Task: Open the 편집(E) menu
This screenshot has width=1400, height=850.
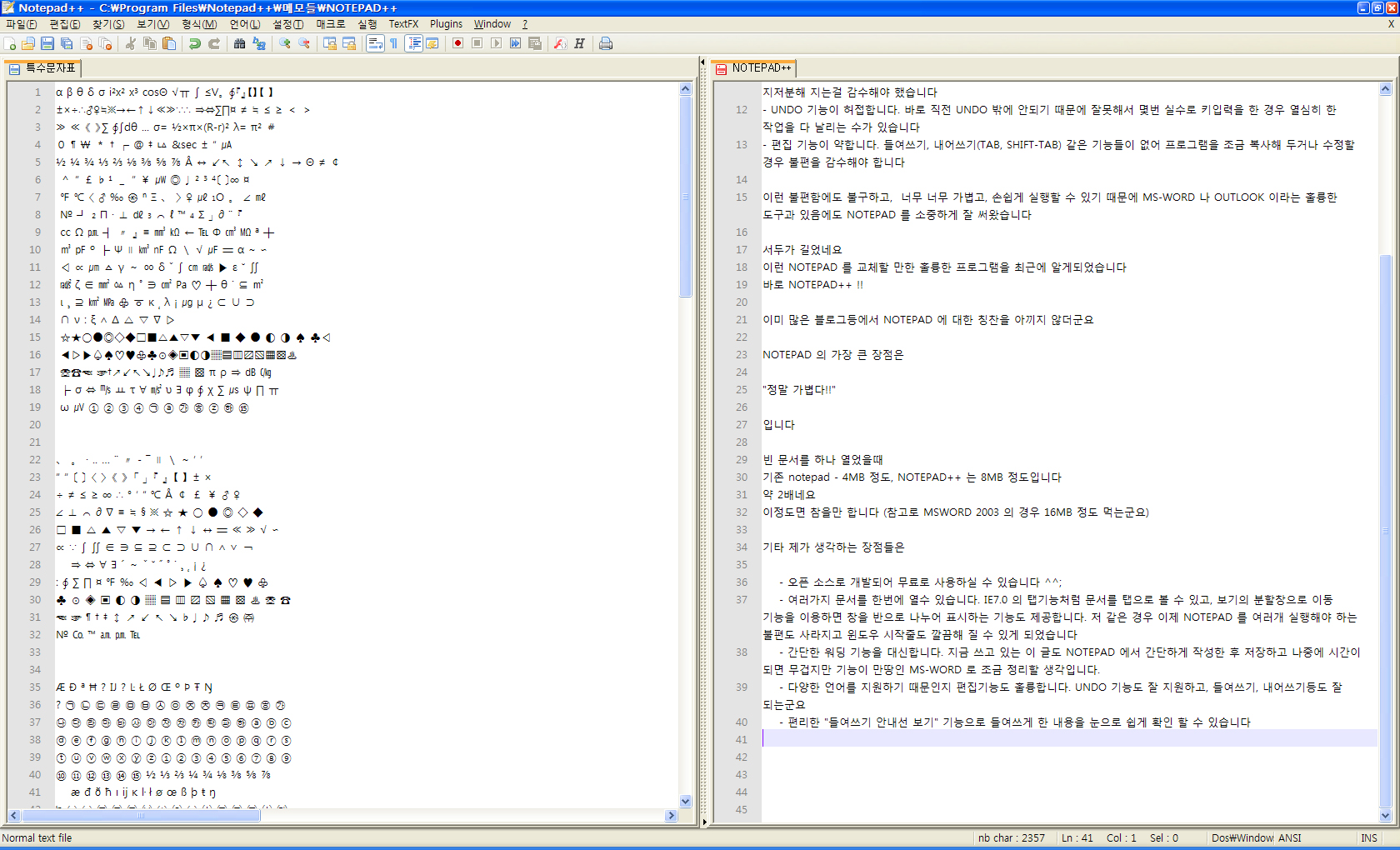Action: tap(65, 24)
